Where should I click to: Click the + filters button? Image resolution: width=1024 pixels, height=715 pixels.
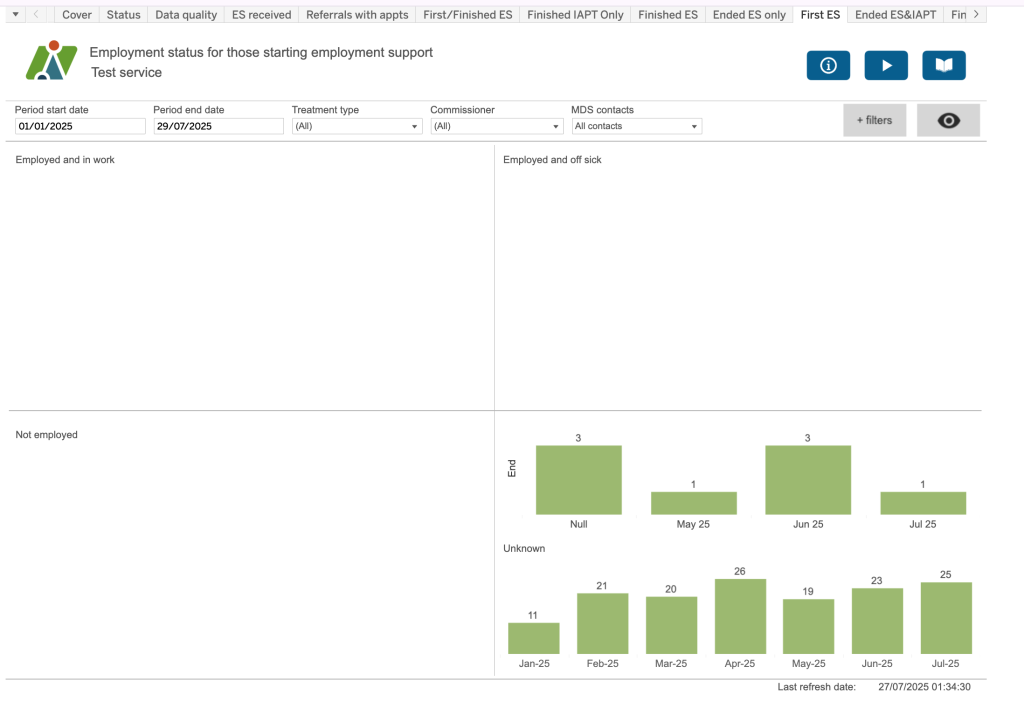(873, 120)
